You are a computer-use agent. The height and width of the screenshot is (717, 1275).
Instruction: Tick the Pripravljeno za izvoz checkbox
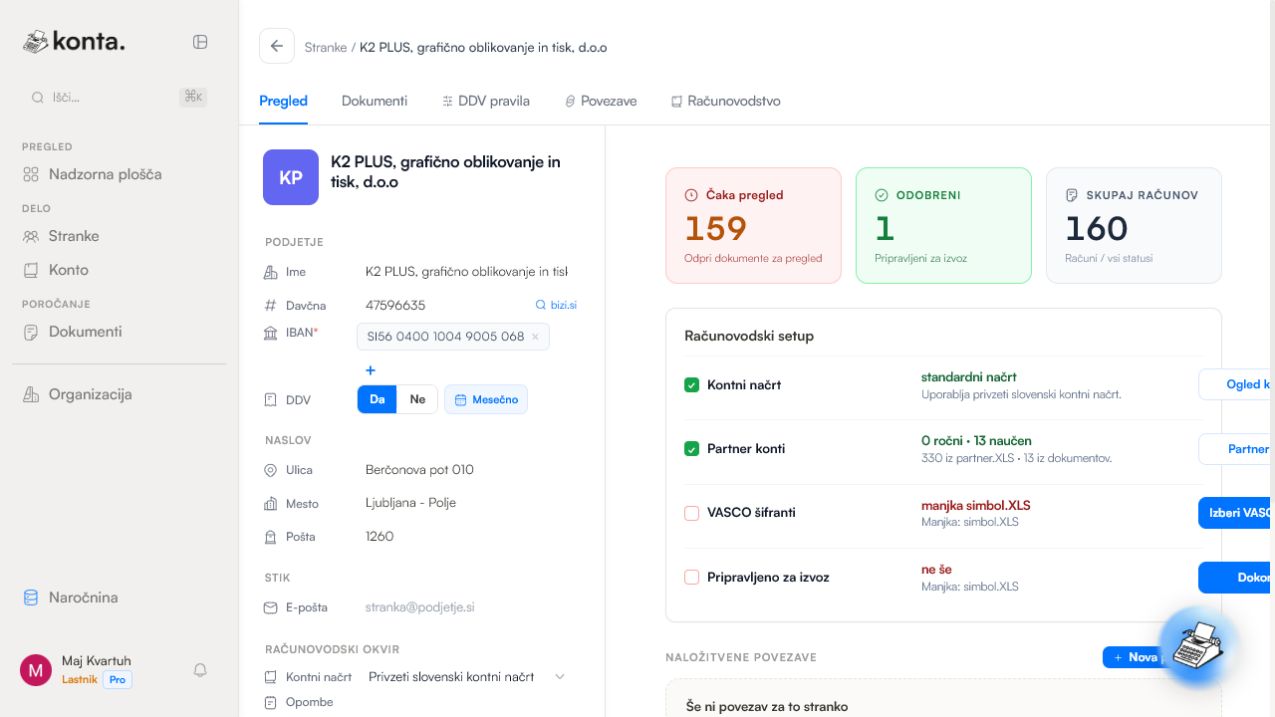(691, 577)
